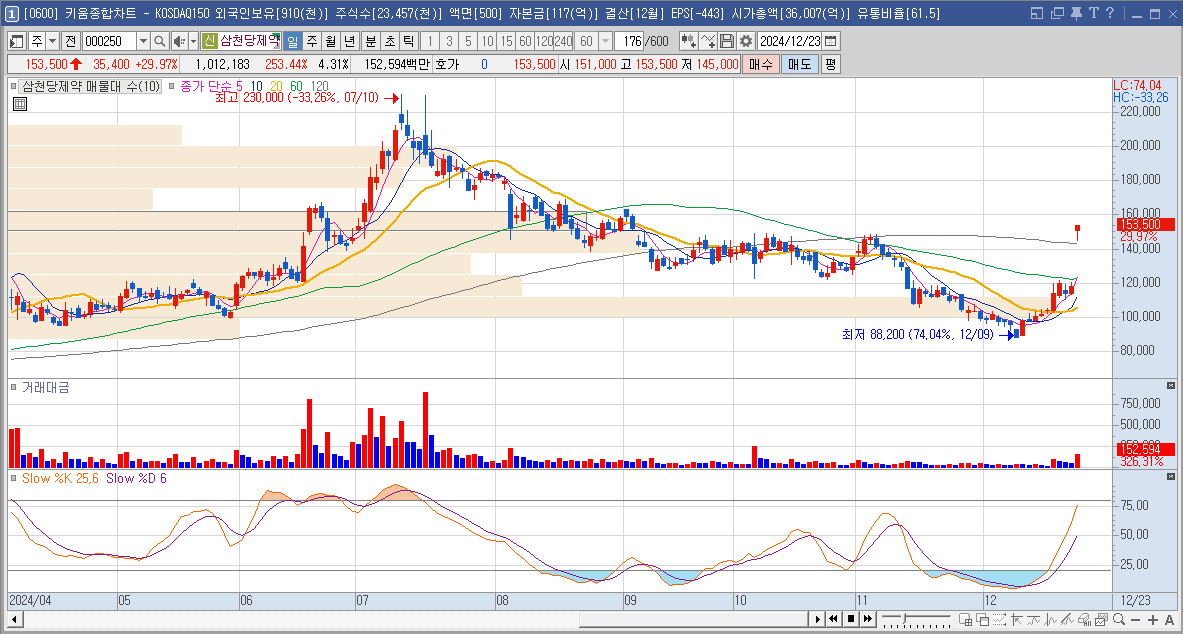Open stock code 000250 dropdown
The image size is (1183, 634).
tap(143, 41)
